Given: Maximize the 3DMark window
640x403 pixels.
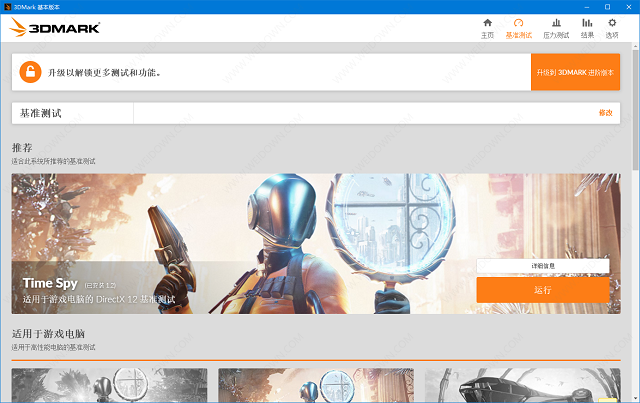Looking at the screenshot, I should [607, 7].
